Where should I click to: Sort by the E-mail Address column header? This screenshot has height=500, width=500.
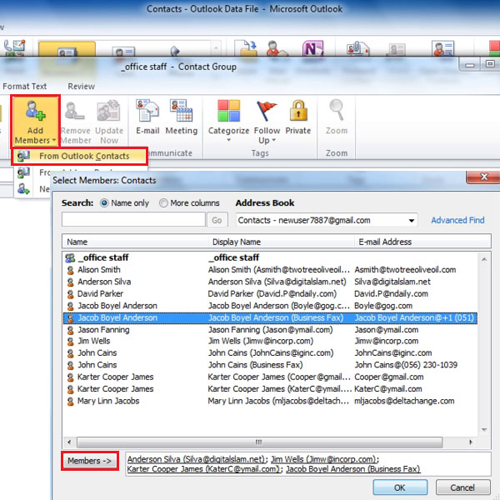coord(422,242)
